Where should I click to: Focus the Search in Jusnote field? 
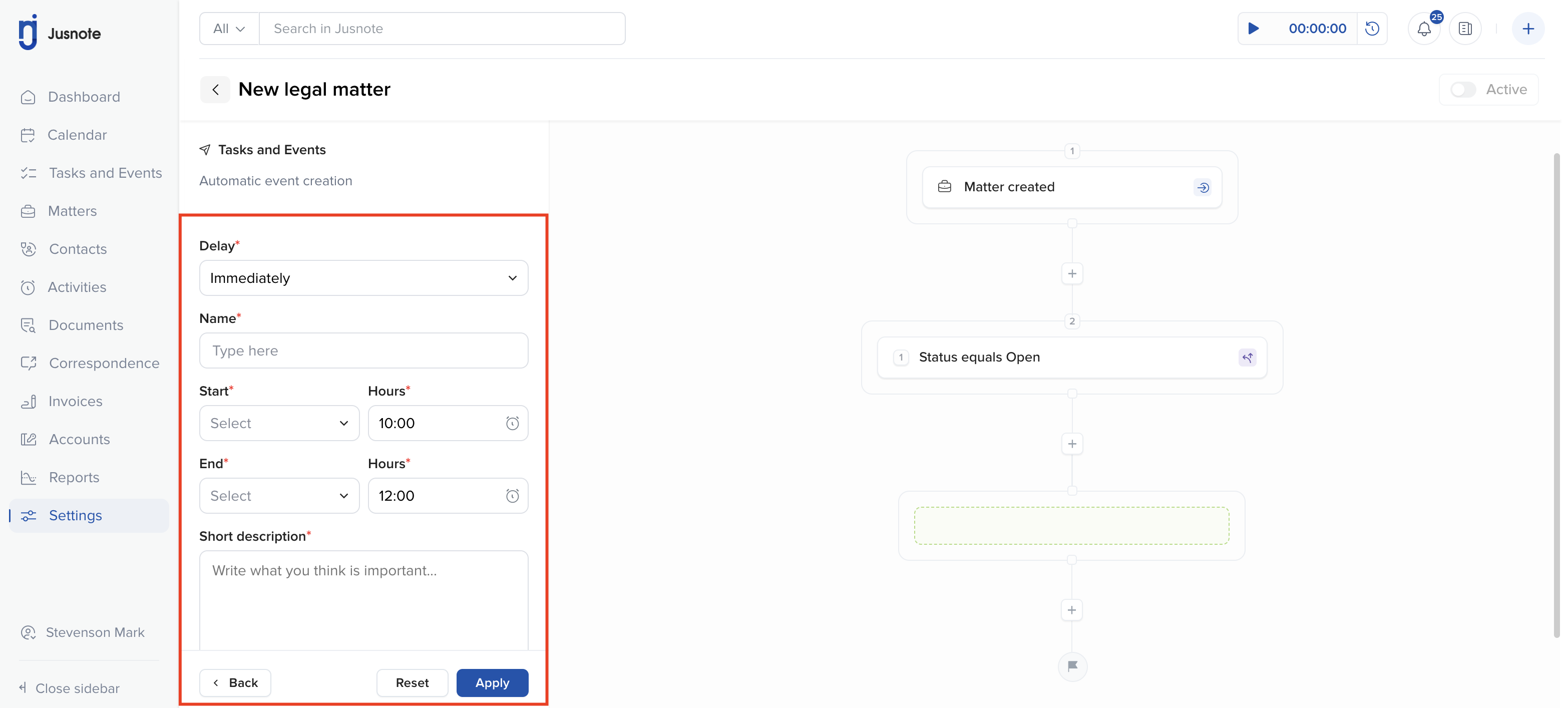(443, 29)
